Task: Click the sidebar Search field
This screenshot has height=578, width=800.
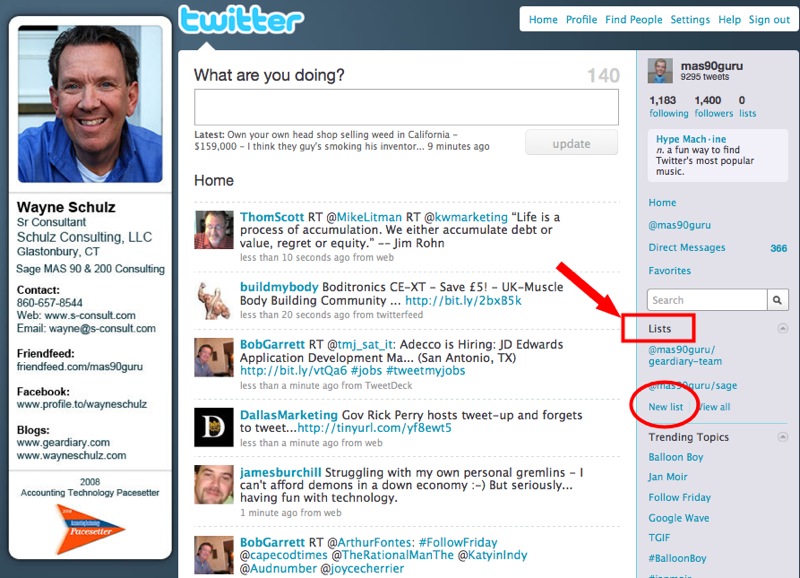Action: tap(707, 300)
